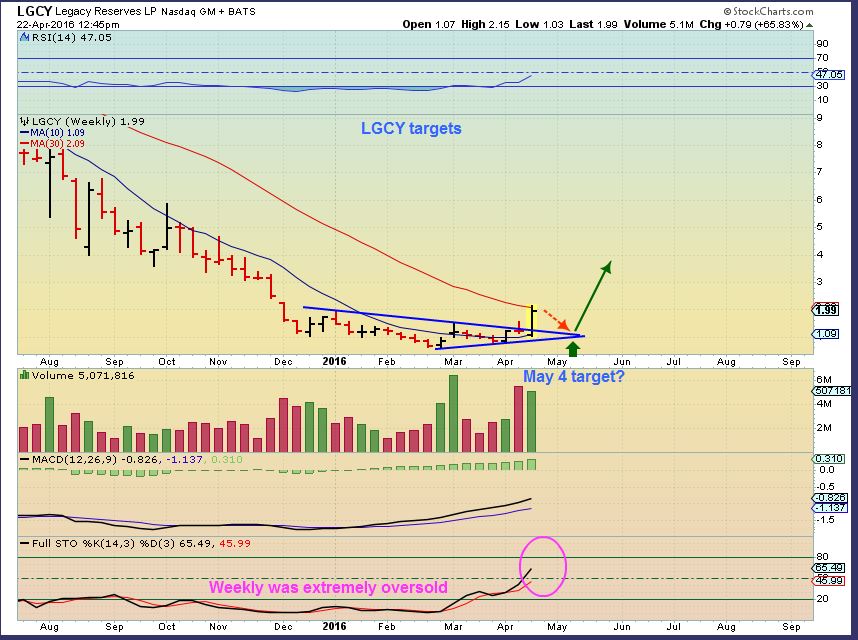Click the 45.99 stochastic %D value tag
Screen dimensions: 858x640
(829, 580)
